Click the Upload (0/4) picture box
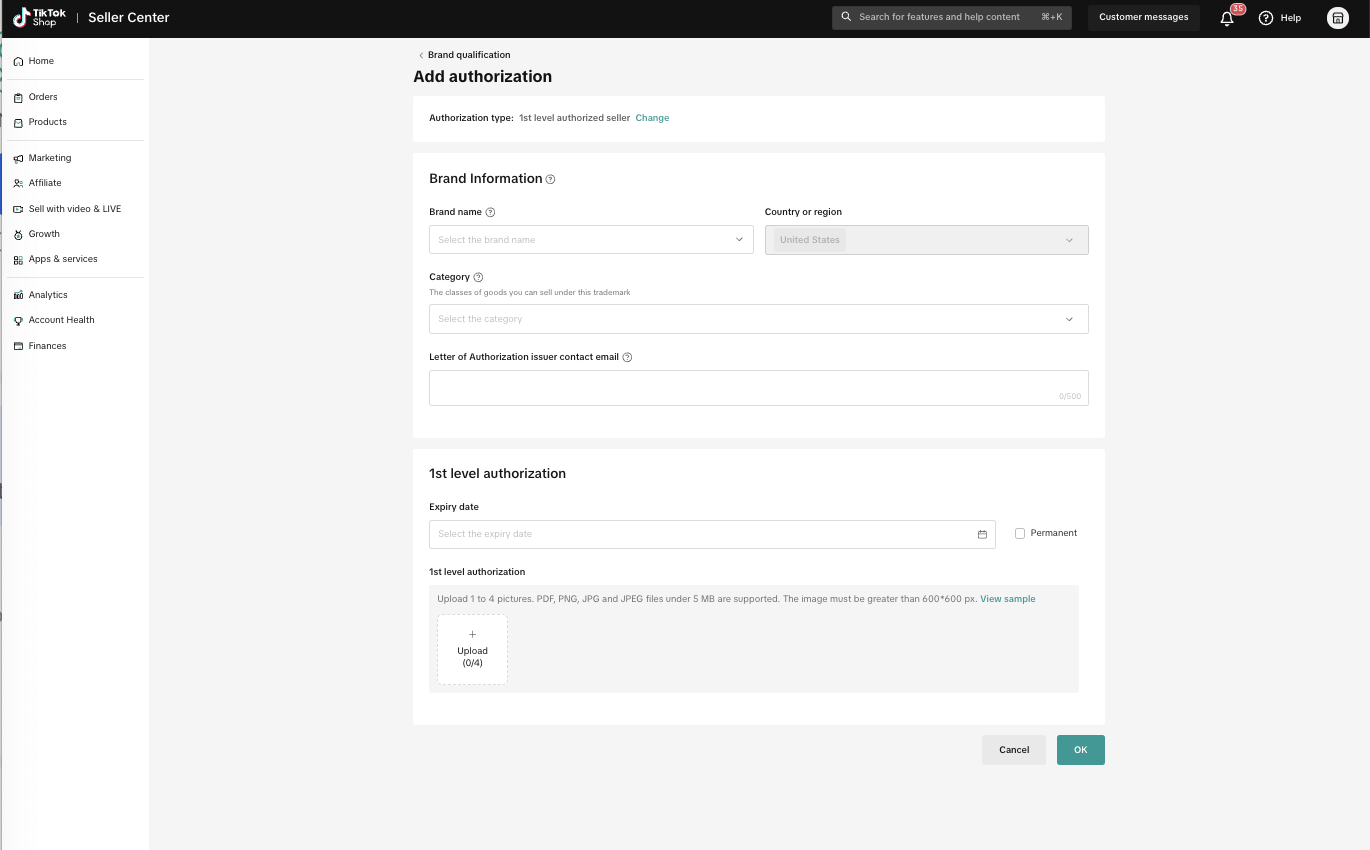 [x=472, y=650]
